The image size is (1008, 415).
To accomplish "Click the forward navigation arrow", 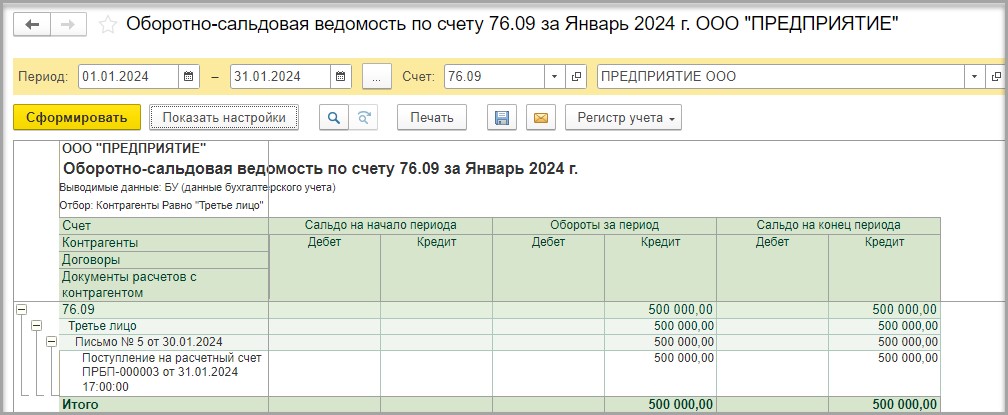I will click(x=68, y=24).
